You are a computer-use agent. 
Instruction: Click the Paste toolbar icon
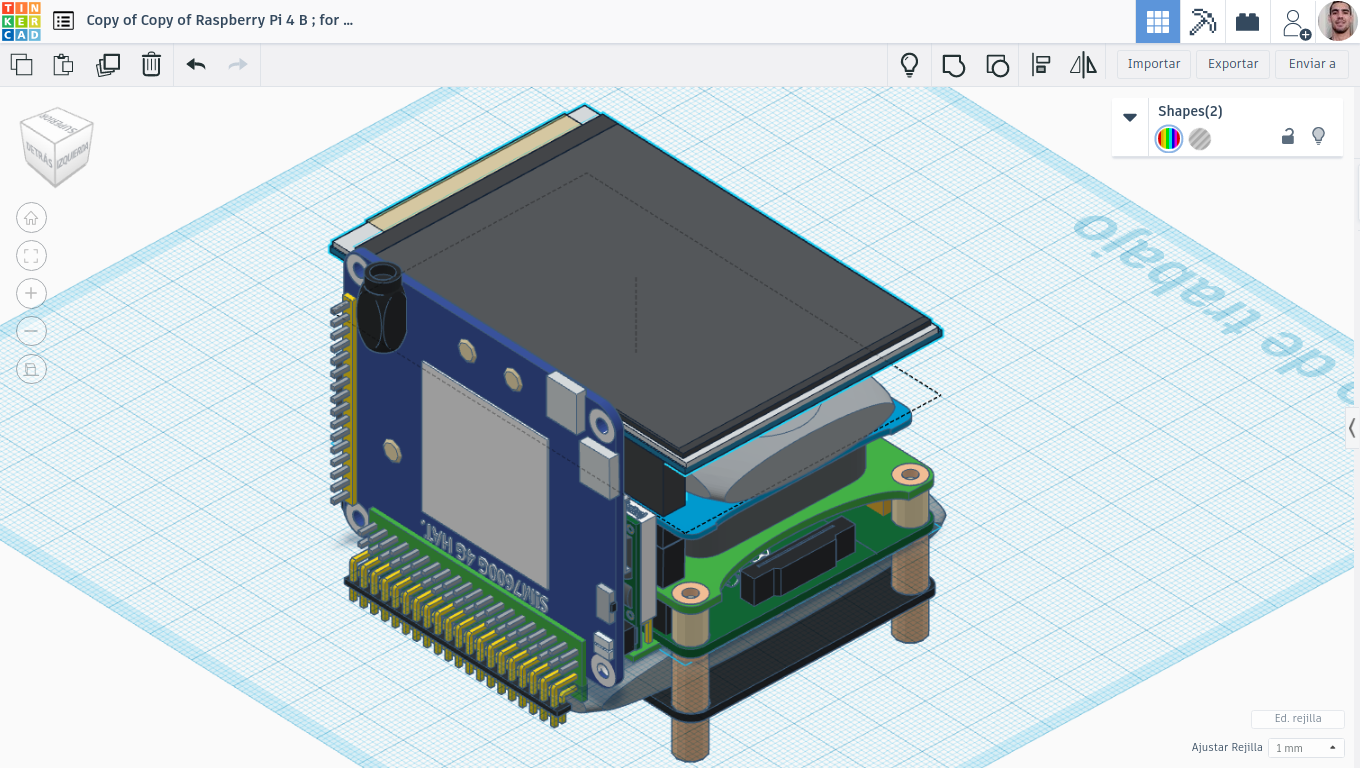pyautogui.click(x=63, y=65)
